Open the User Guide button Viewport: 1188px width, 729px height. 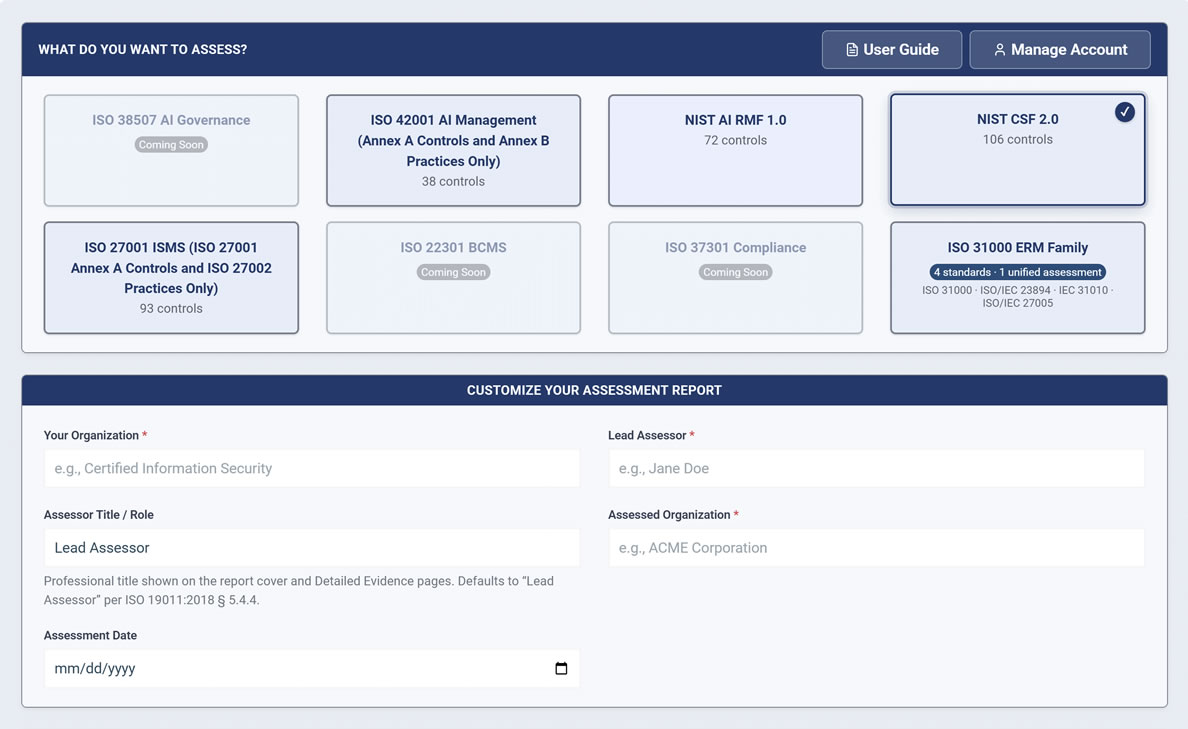pyautogui.click(x=892, y=49)
